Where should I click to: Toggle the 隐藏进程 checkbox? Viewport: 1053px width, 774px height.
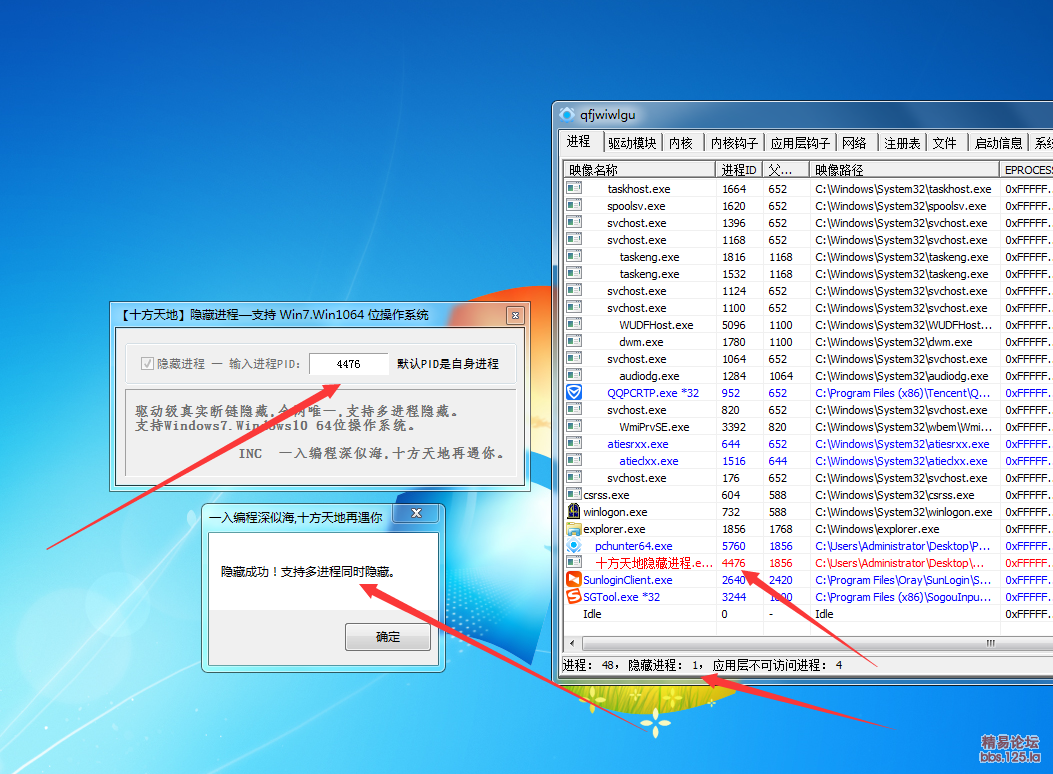pyautogui.click(x=148, y=364)
